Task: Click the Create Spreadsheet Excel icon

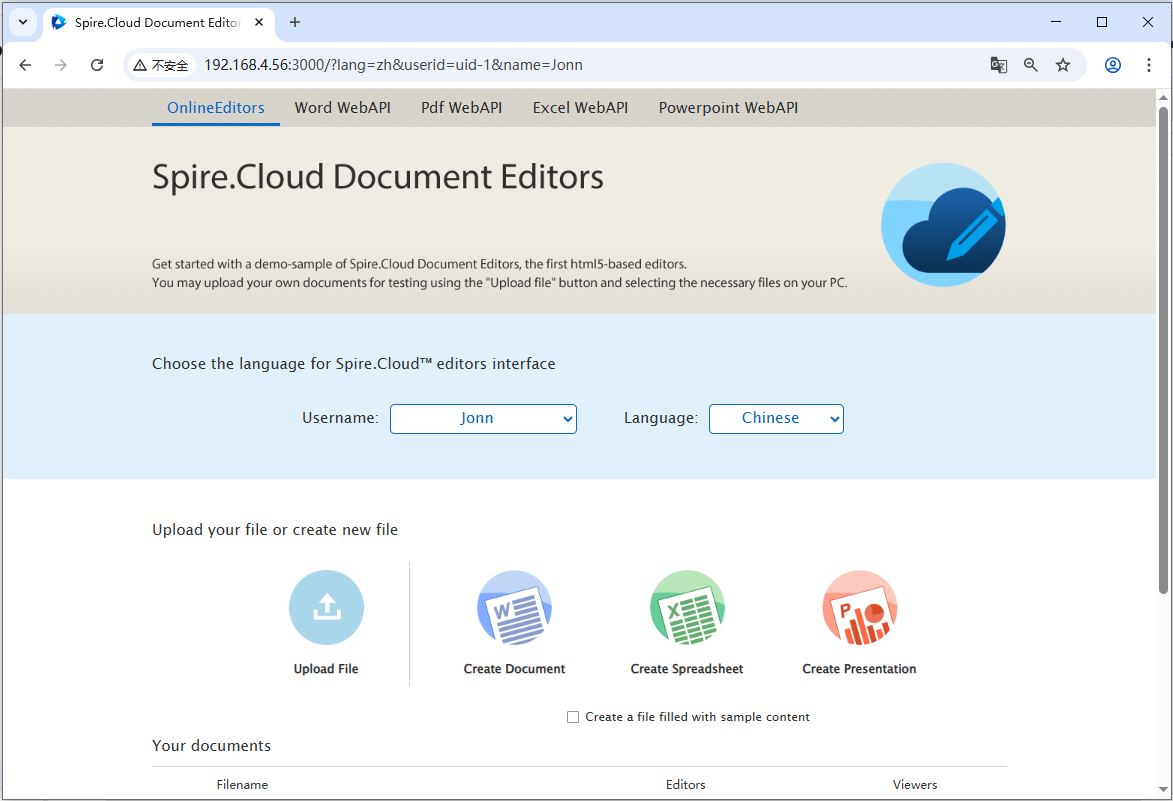Action: 687,607
